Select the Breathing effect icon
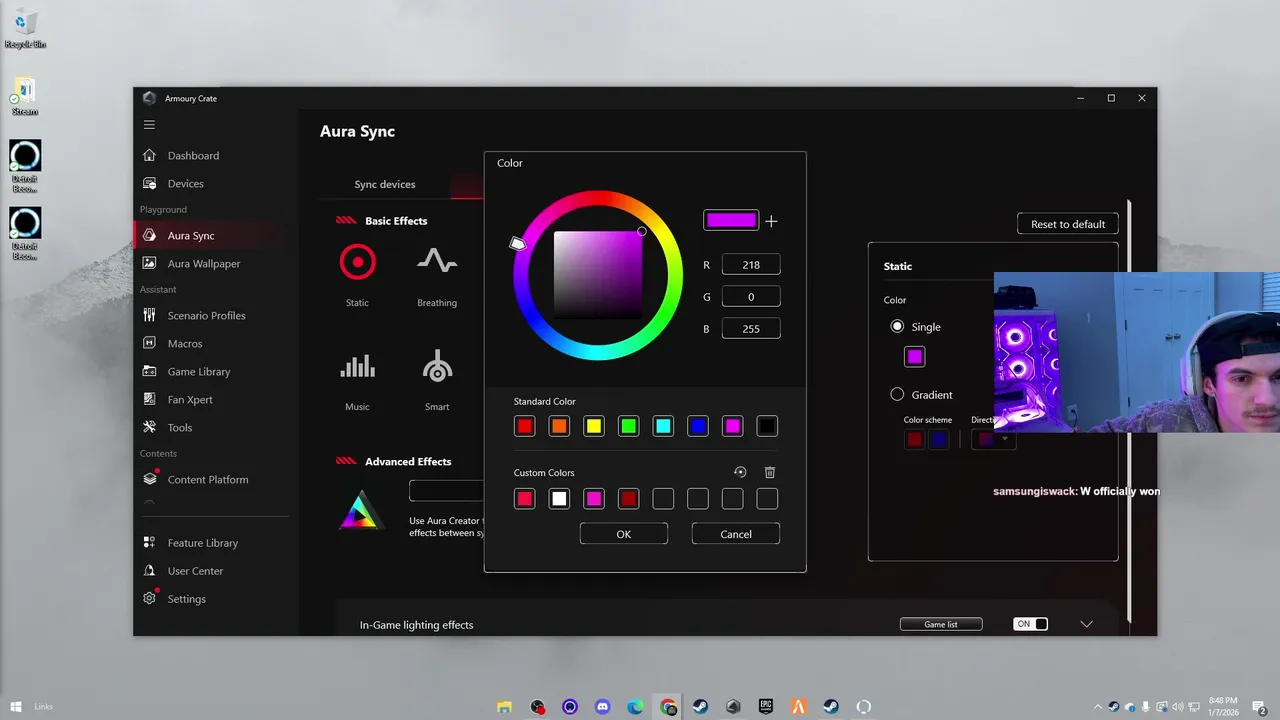The width and height of the screenshot is (1280, 720). [437, 262]
